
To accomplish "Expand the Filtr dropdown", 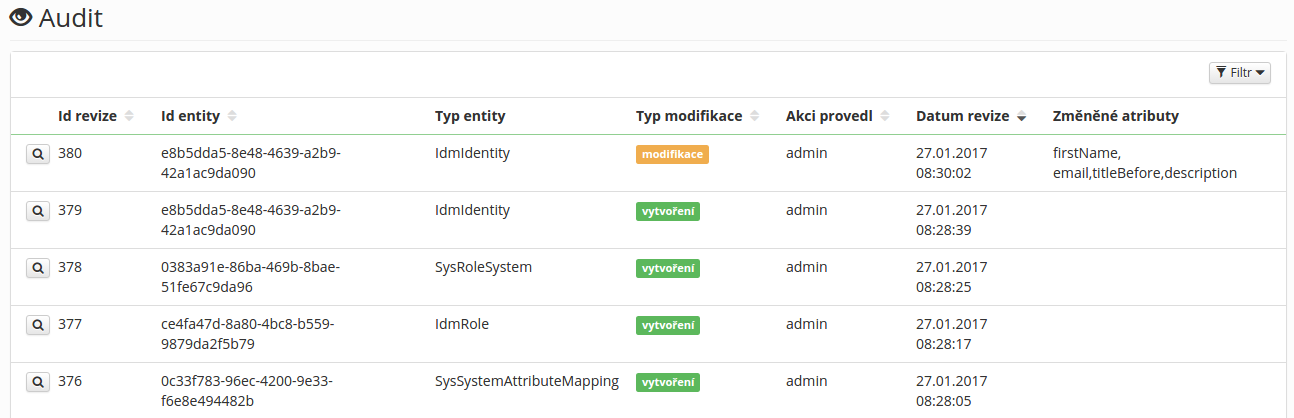I will (x=1240, y=73).
